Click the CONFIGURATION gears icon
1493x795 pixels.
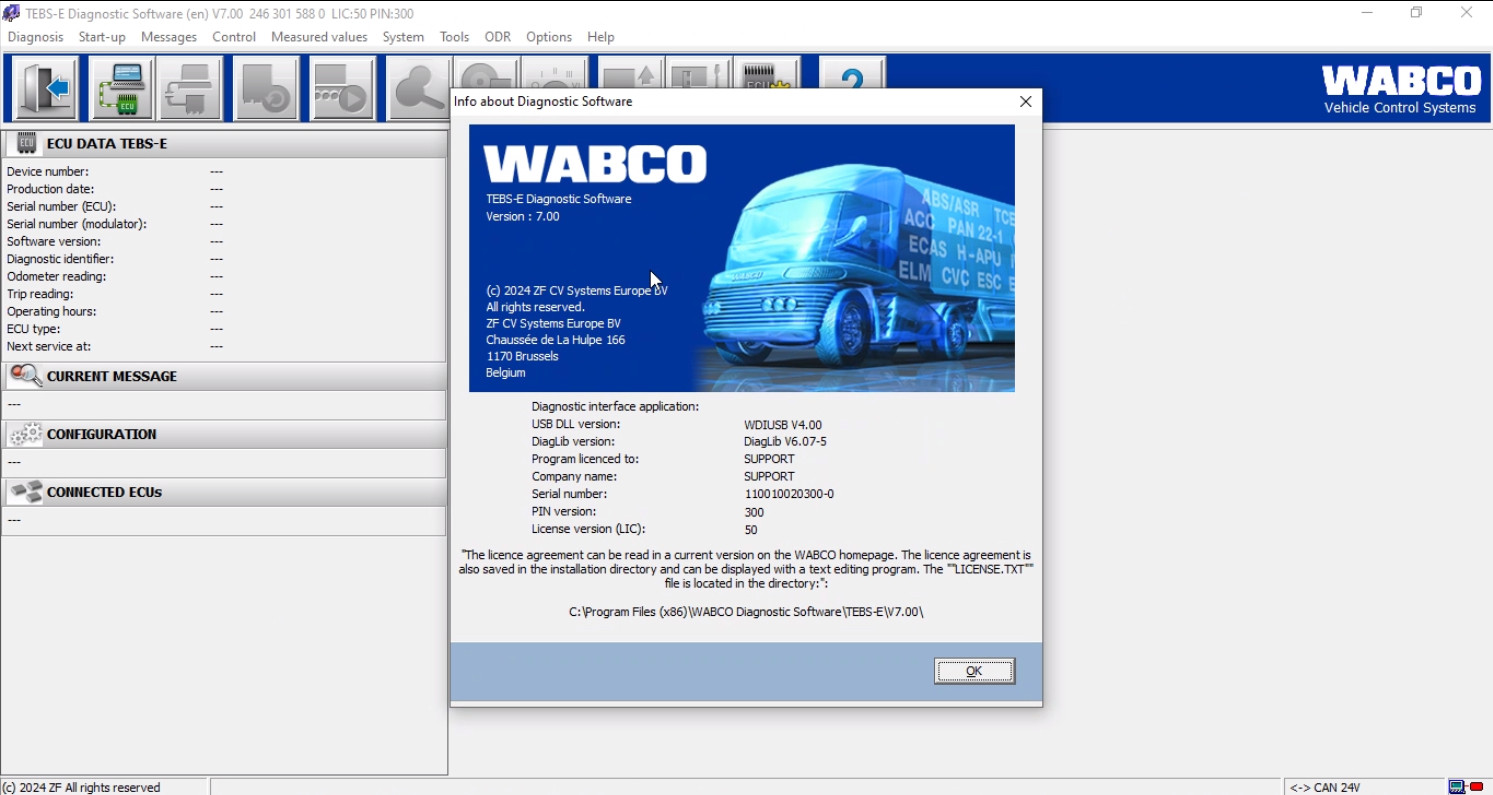tap(26, 434)
